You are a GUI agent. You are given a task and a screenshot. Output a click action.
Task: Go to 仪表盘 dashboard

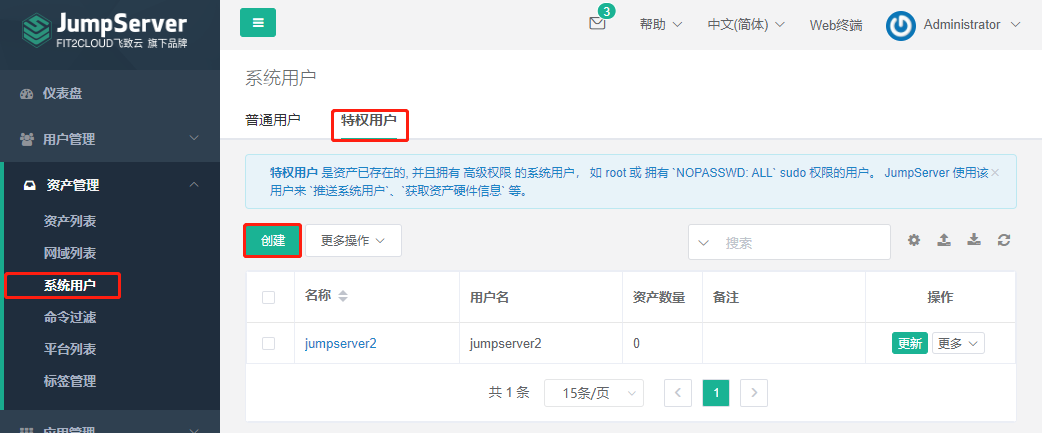(62, 94)
